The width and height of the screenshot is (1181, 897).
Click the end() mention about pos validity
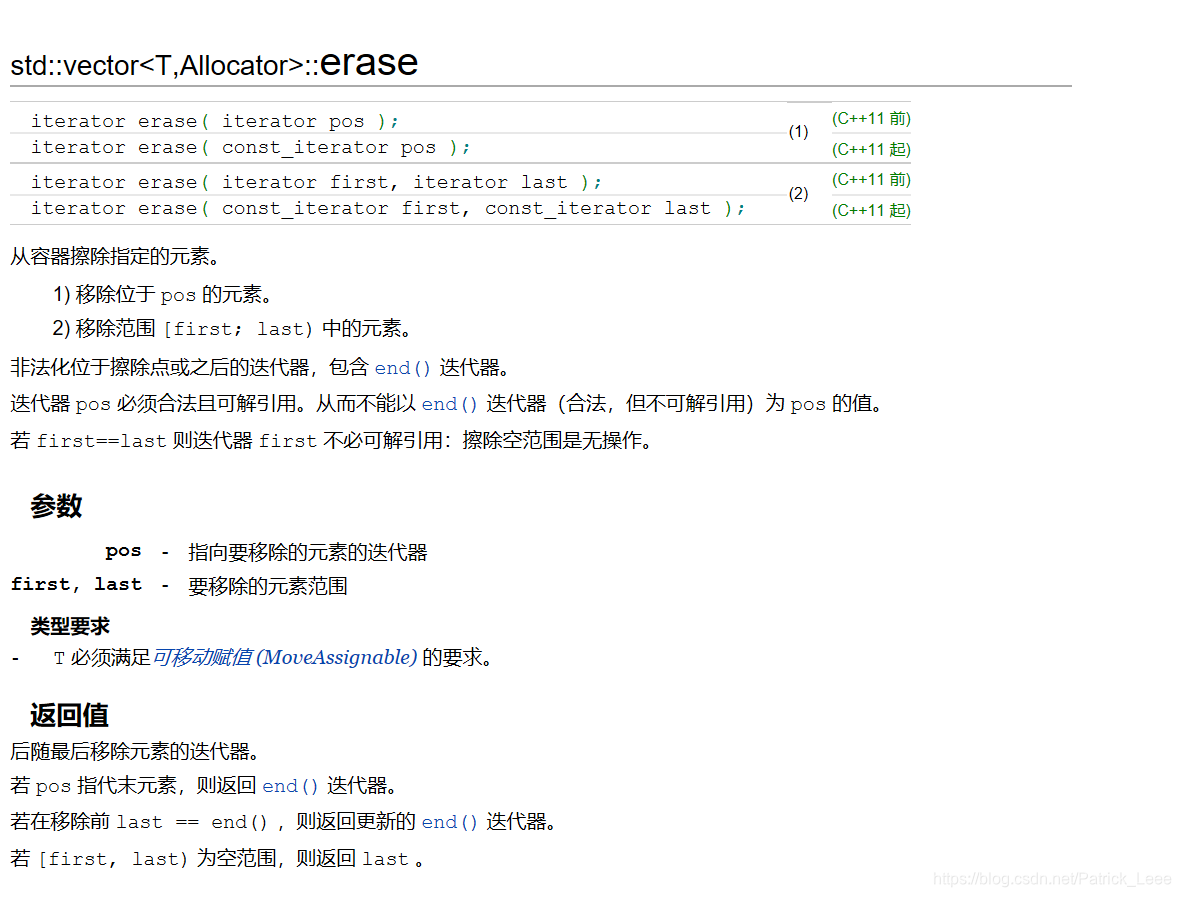pyautogui.click(x=449, y=403)
